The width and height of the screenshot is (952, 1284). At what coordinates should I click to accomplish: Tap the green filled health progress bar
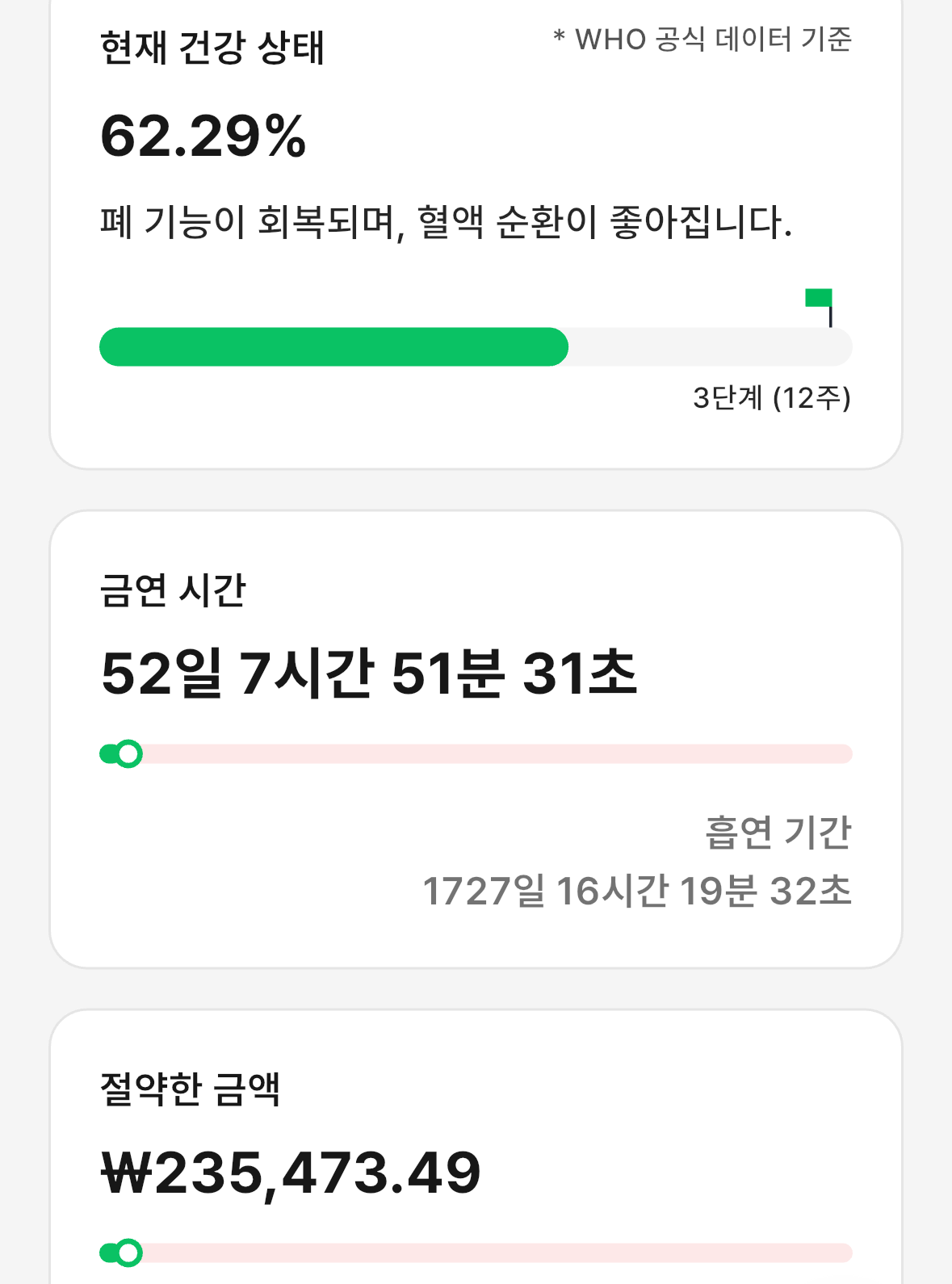coord(333,347)
